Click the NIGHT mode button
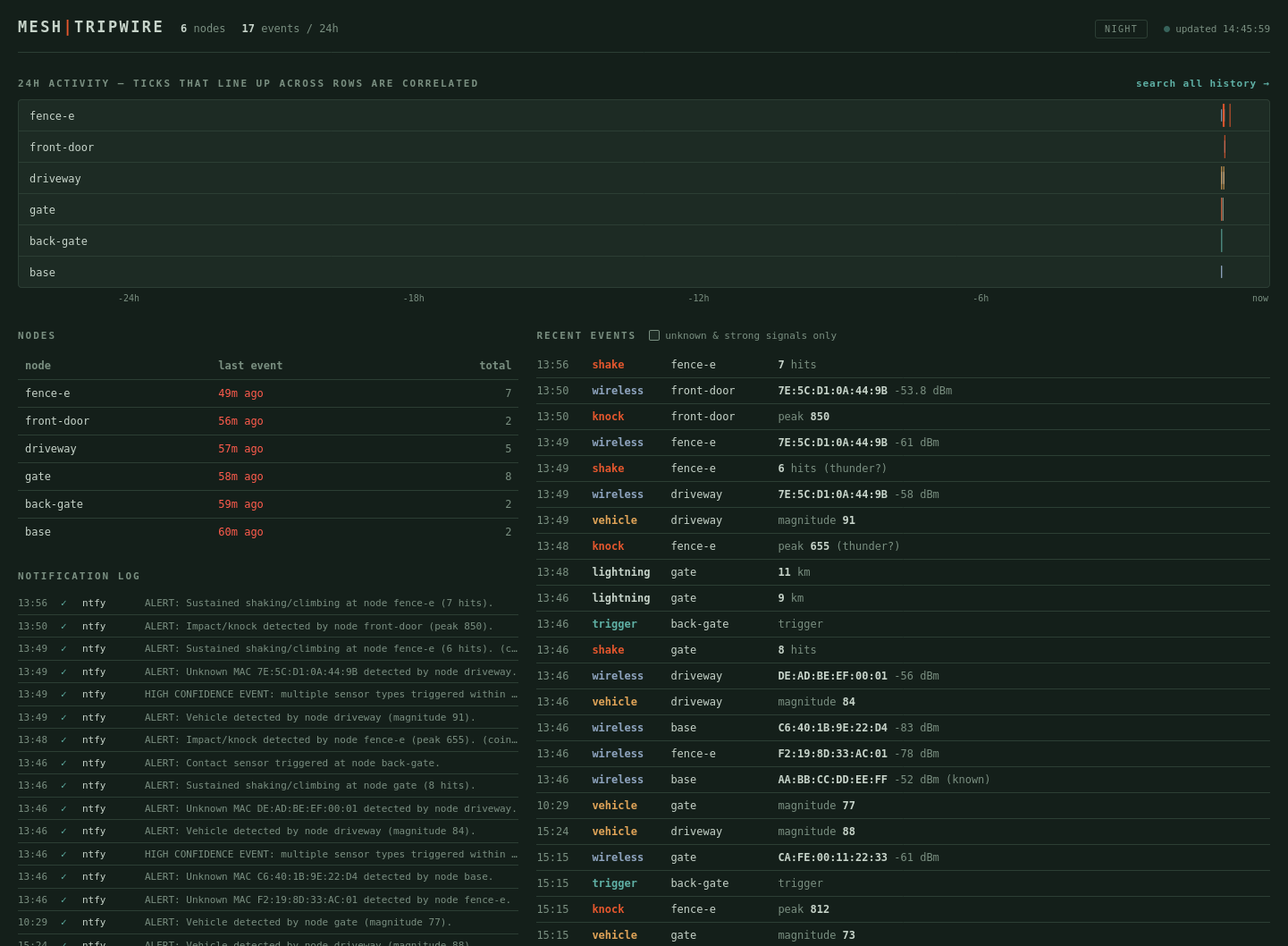Image resolution: width=1288 pixels, height=946 pixels. pyautogui.click(x=1121, y=29)
